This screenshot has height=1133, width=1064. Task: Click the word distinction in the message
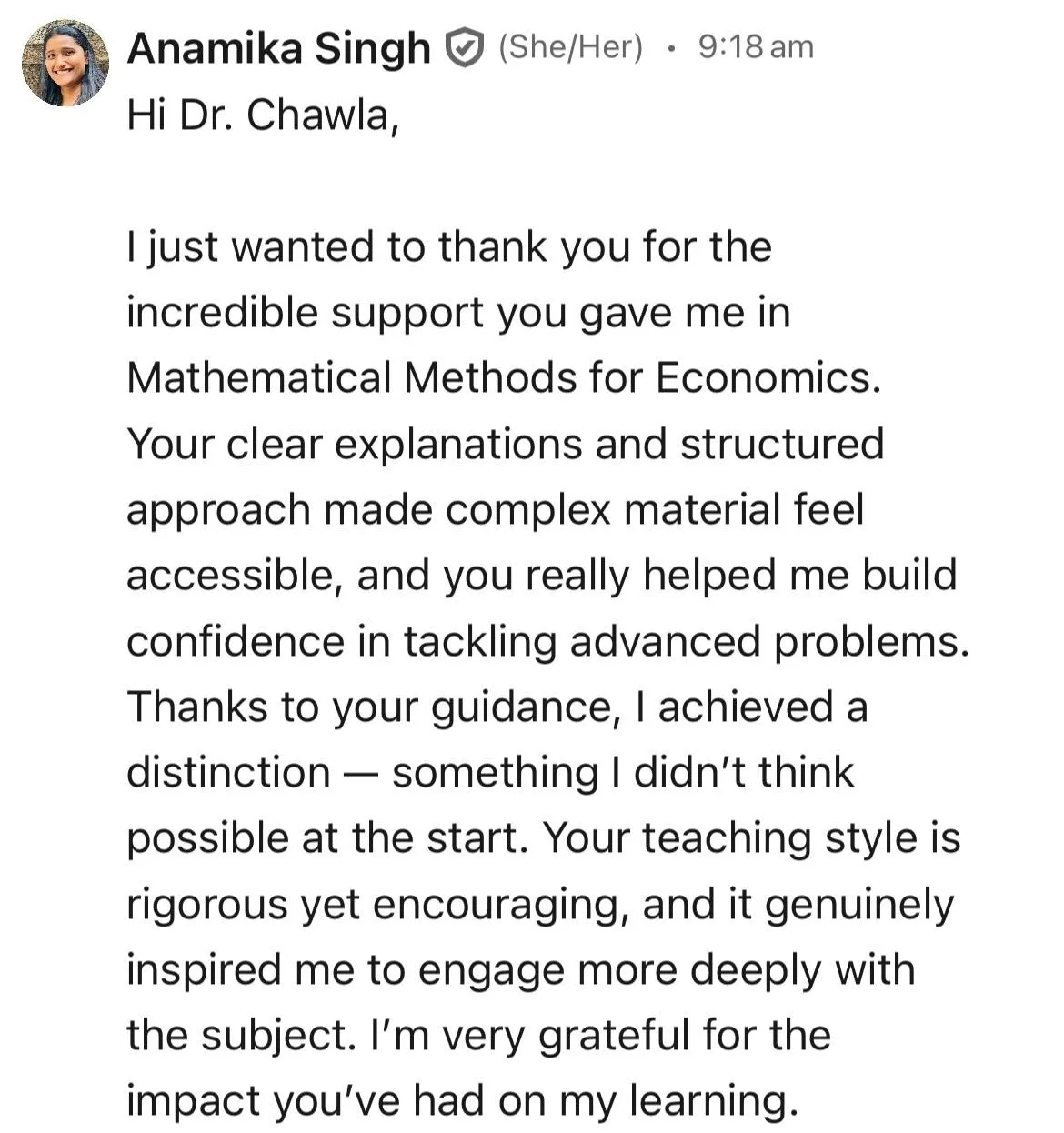pos(228,772)
